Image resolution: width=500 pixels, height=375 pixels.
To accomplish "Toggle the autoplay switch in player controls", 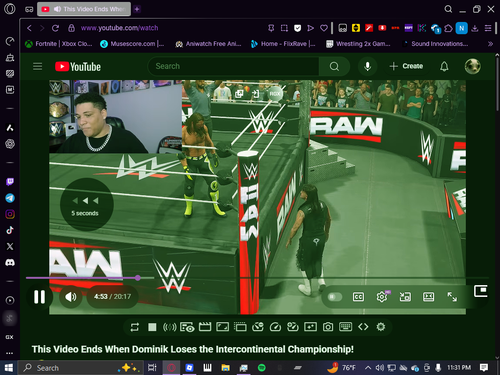I will click(335, 297).
